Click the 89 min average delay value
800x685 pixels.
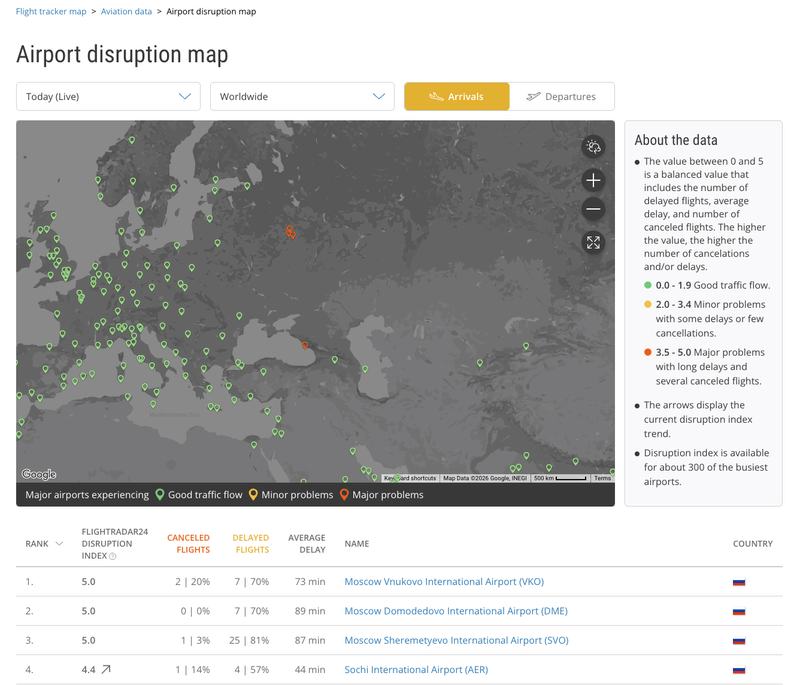(310, 611)
